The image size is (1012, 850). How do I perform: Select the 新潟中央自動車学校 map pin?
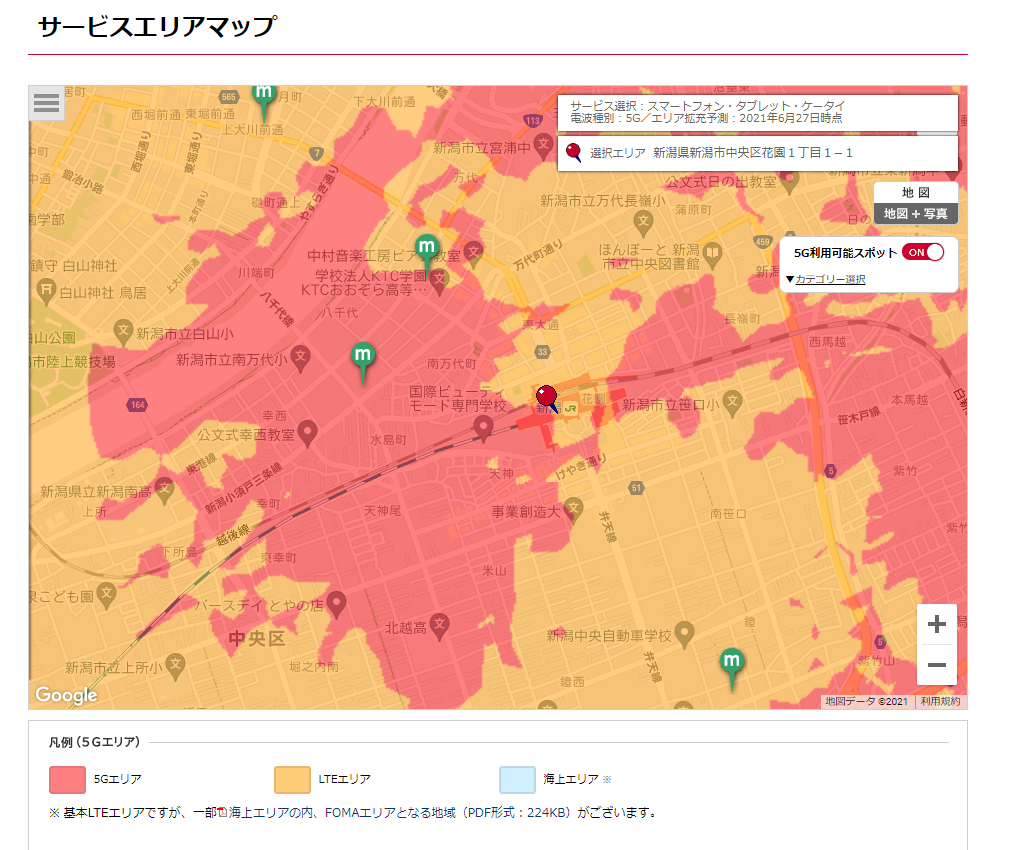684,634
